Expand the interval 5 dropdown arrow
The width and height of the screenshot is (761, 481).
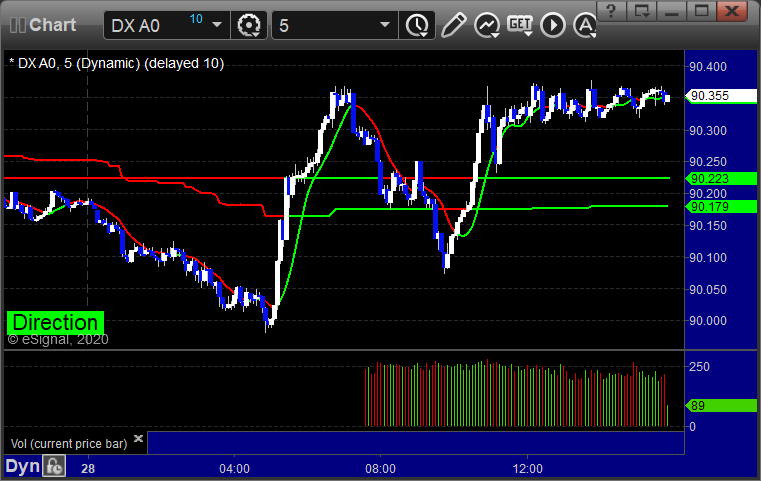[385, 25]
